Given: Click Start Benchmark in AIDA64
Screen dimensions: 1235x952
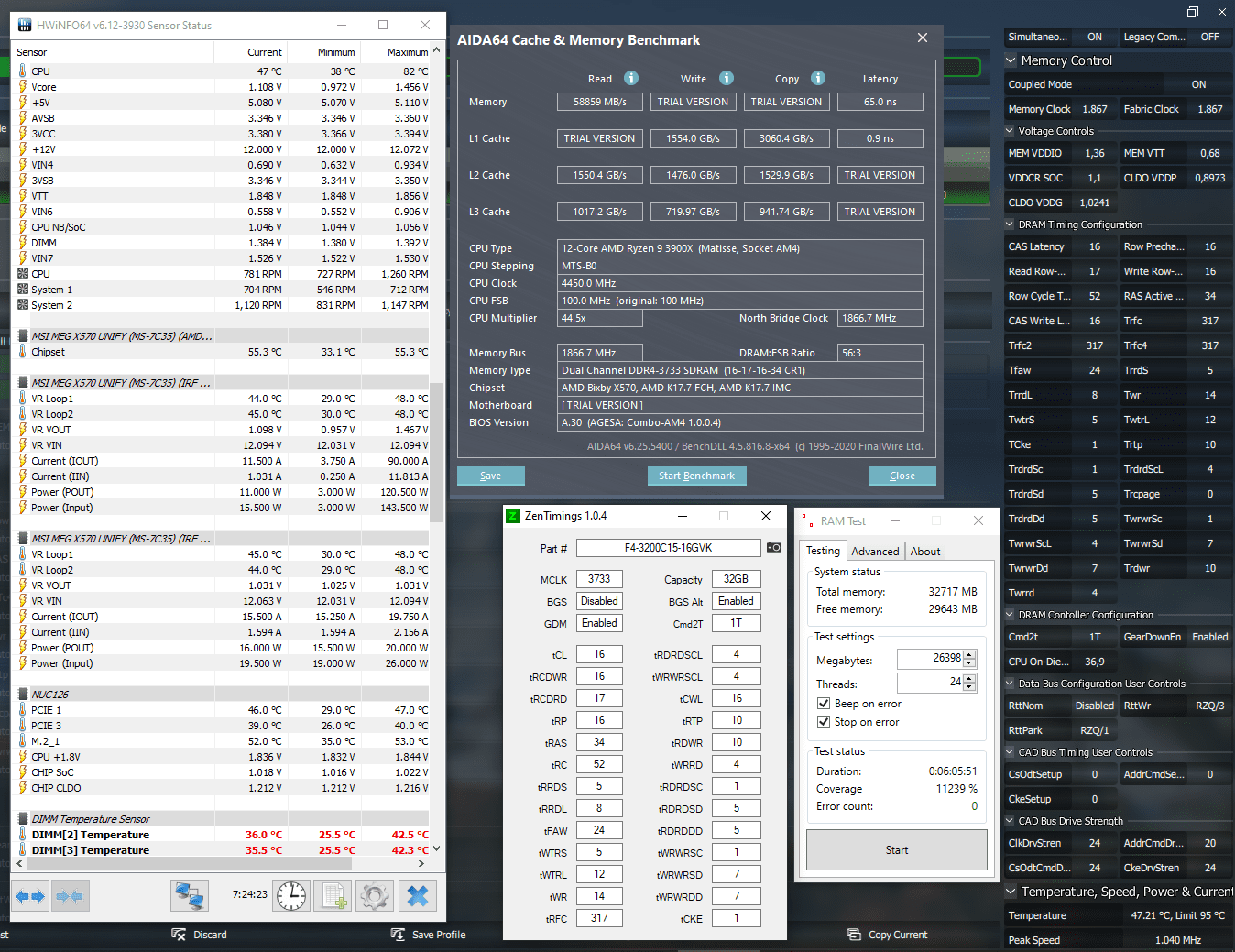Looking at the screenshot, I should pos(696,476).
